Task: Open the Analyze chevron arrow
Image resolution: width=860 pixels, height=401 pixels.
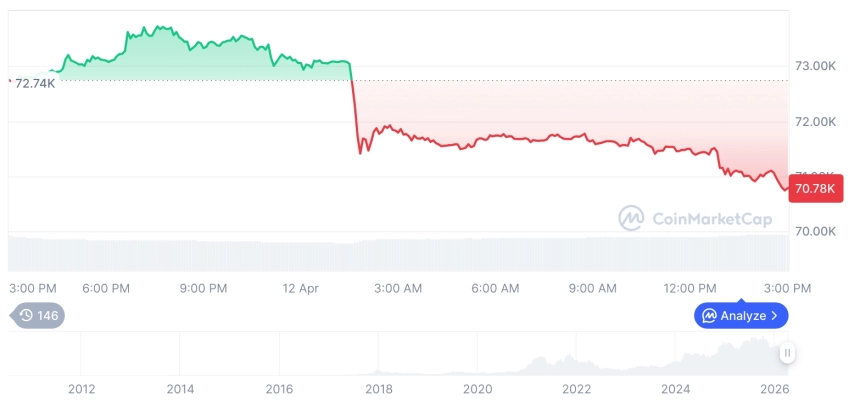Action: pyautogui.click(x=775, y=316)
